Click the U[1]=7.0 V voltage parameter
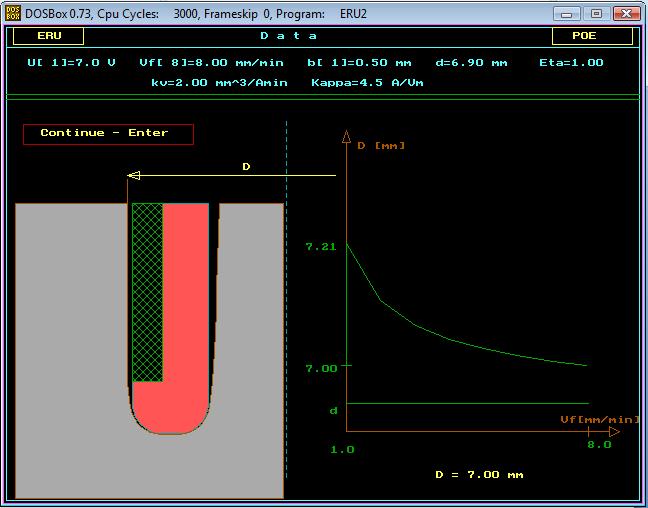This screenshot has width=648, height=508. pyautogui.click(x=71, y=62)
